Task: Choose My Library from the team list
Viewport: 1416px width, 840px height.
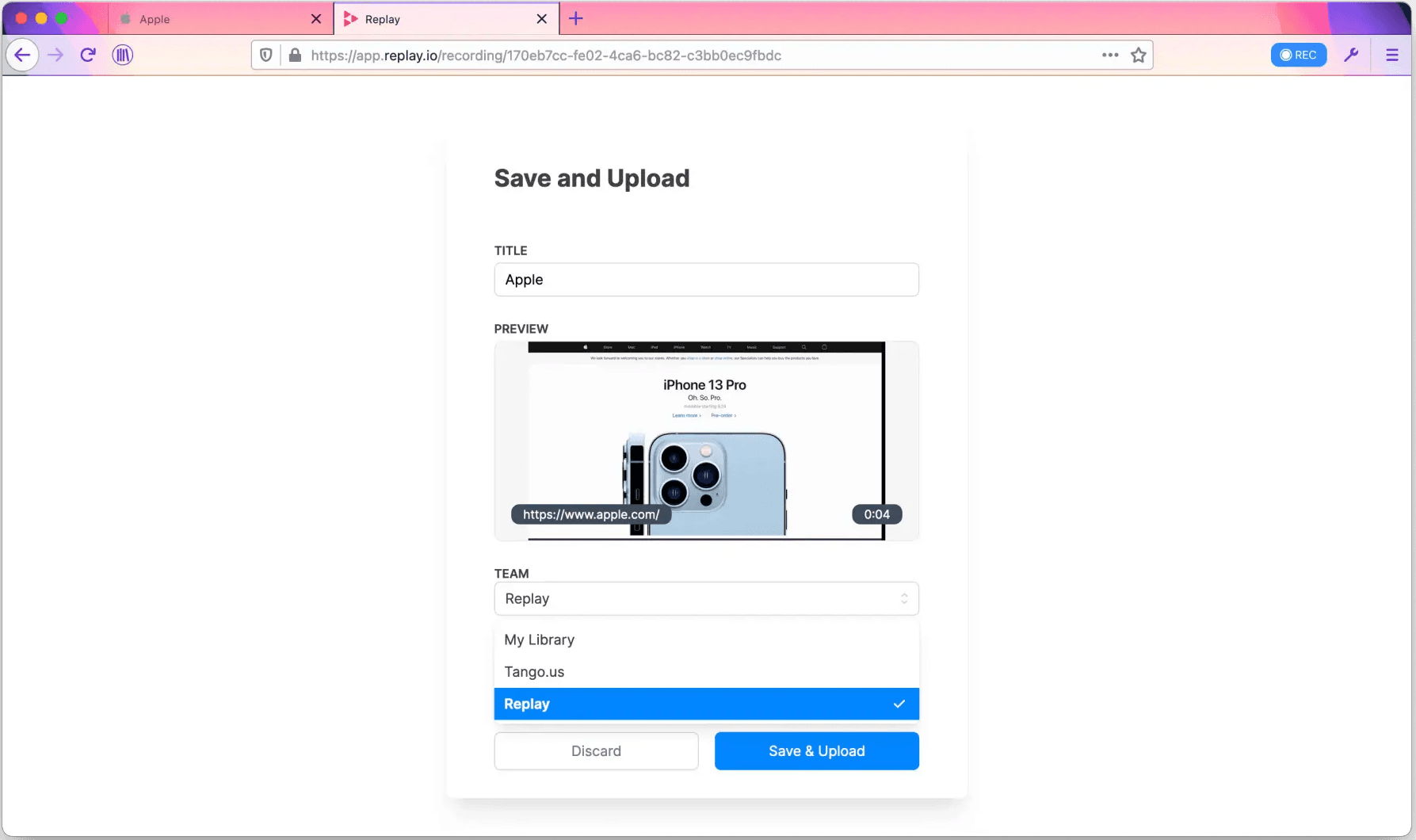Action: [706, 640]
